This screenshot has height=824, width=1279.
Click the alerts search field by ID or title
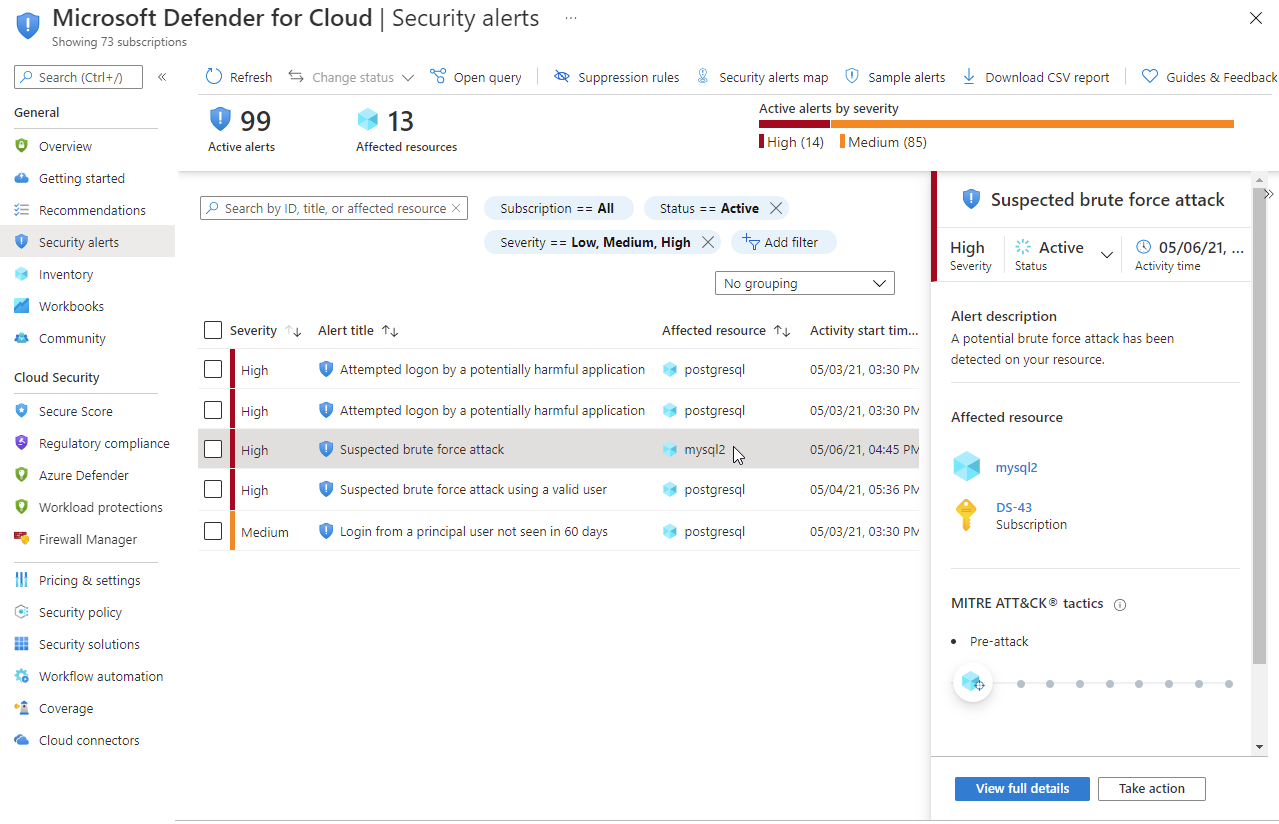click(x=334, y=208)
